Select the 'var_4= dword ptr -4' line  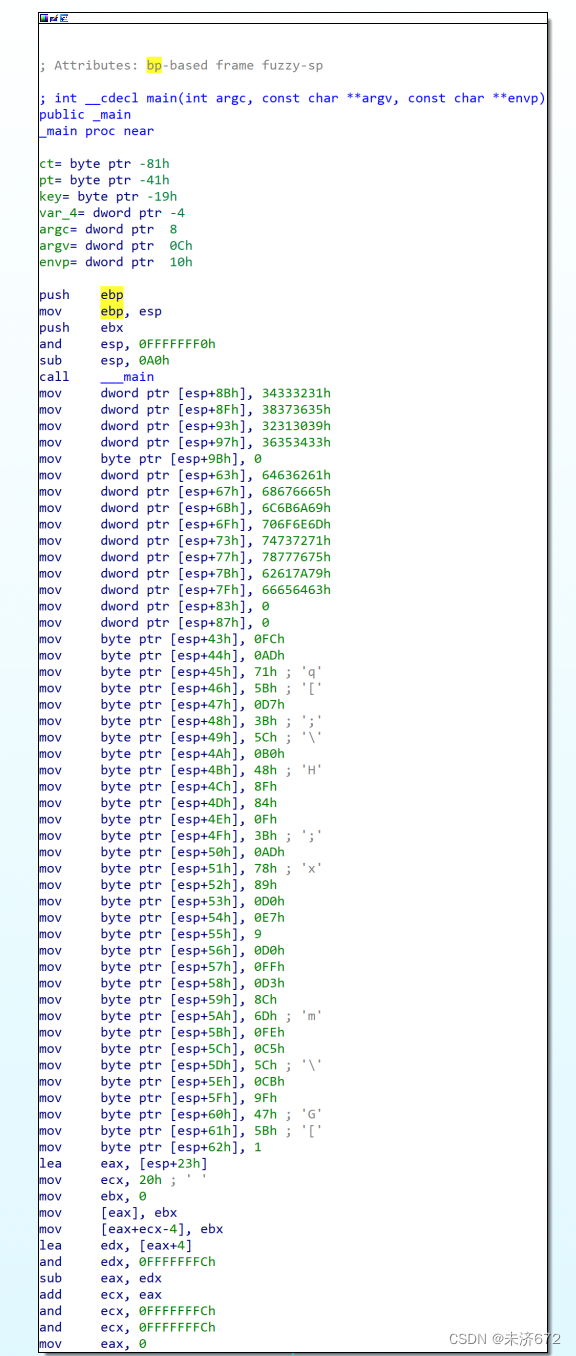pos(112,213)
